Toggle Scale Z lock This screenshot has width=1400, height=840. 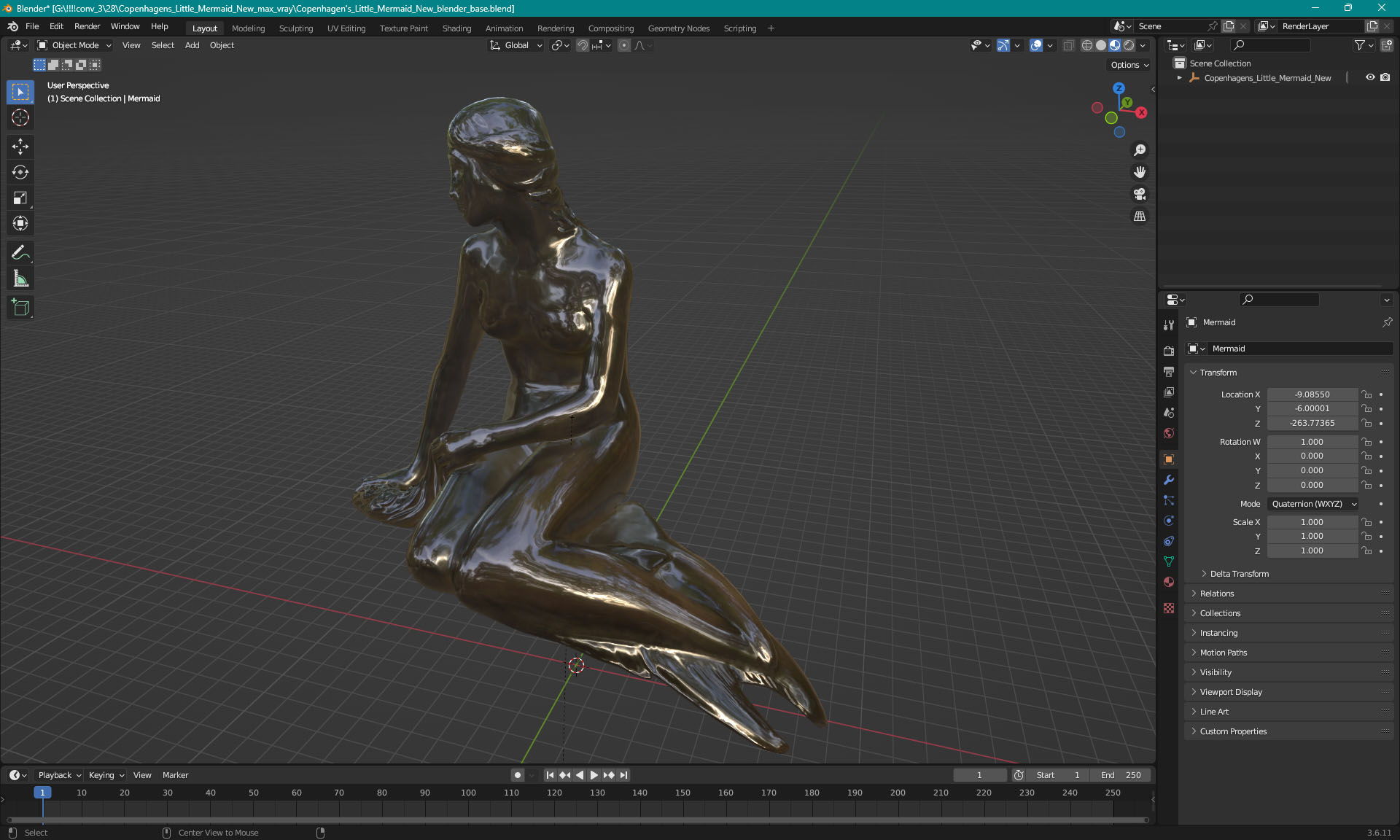pos(1366,551)
